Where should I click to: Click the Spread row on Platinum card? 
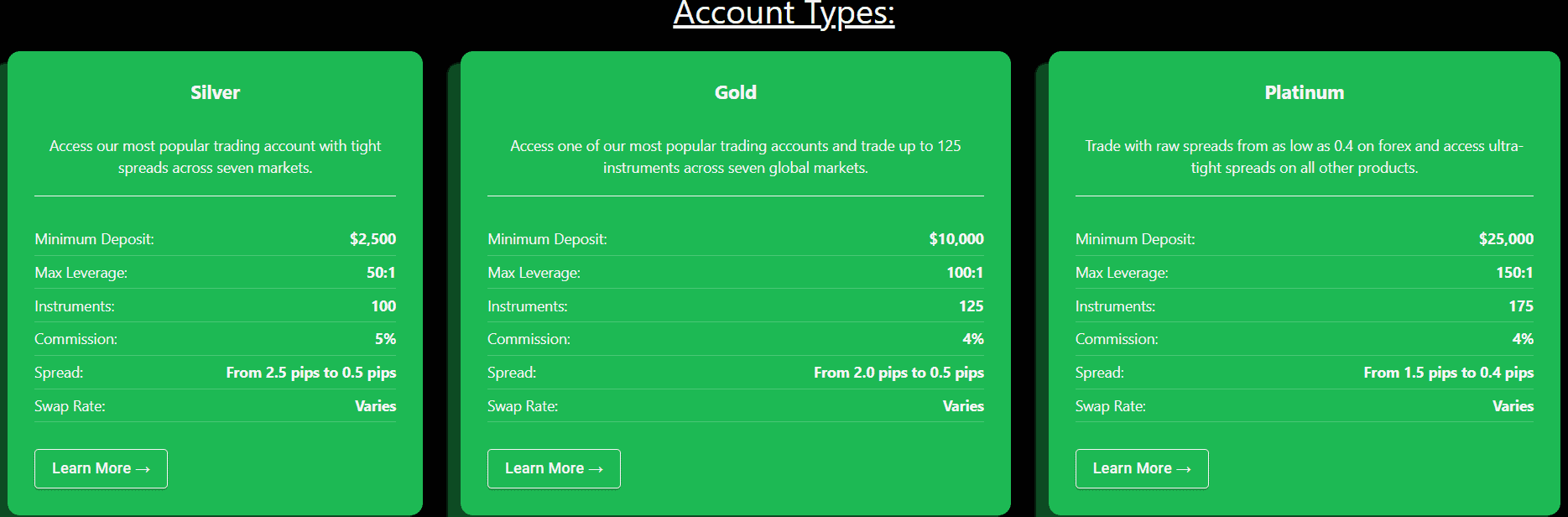(x=1305, y=372)
